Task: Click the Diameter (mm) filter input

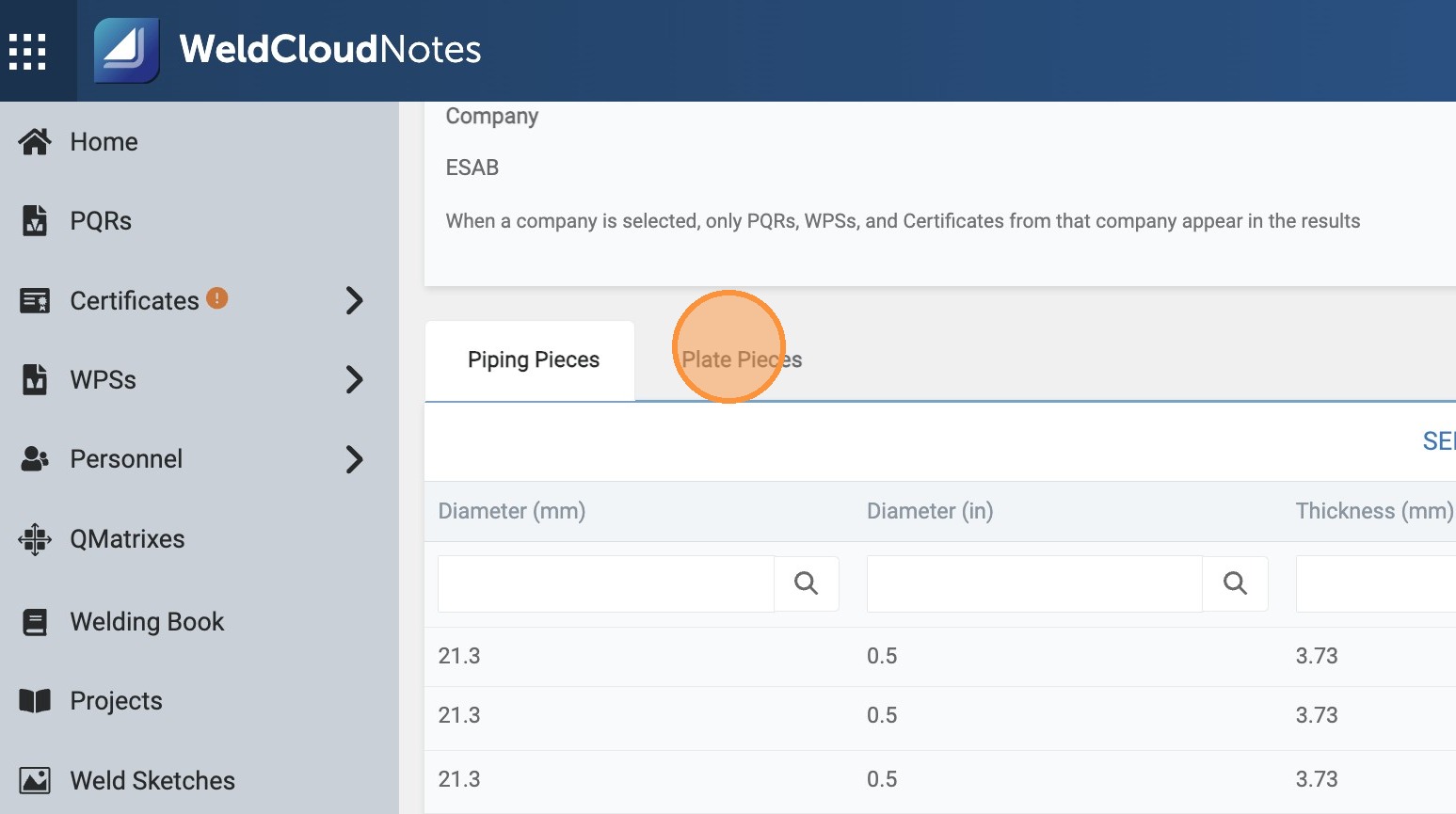Action: (x=605, y=583)
